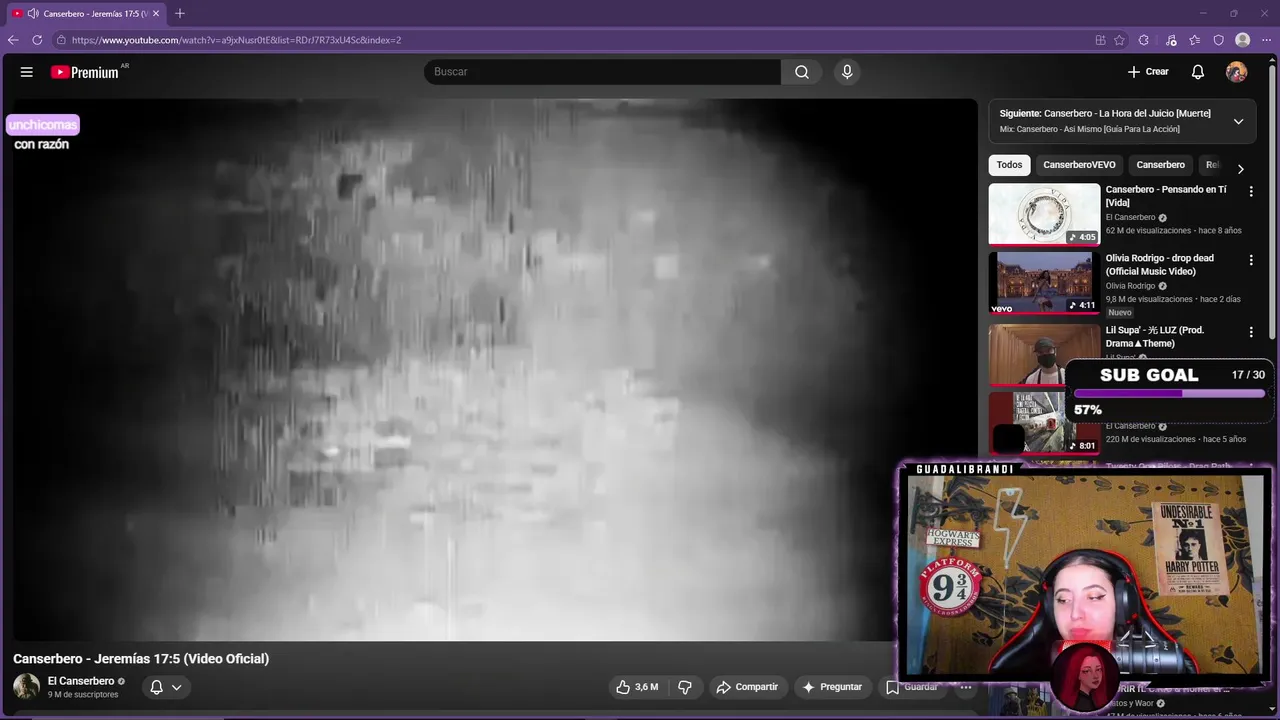Screen dimensions: 1280x720
Task: Add this page to favorites star
Action: (1119, 40)
